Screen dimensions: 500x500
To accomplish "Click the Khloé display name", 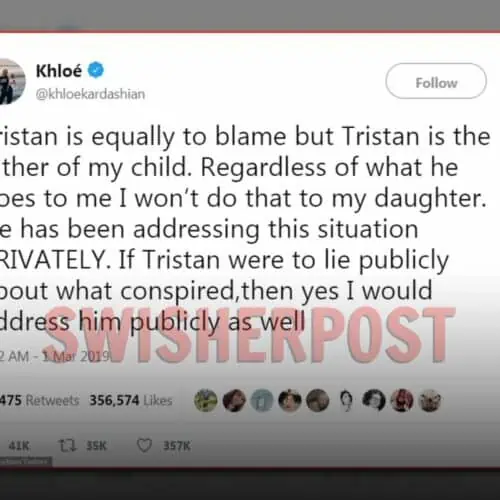I will tap(59, 71).
